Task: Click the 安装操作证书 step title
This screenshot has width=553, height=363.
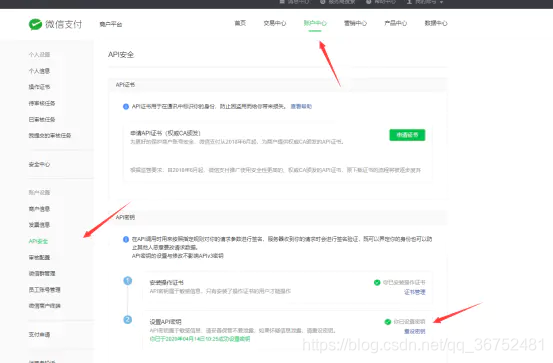Action: pos(166,283)
